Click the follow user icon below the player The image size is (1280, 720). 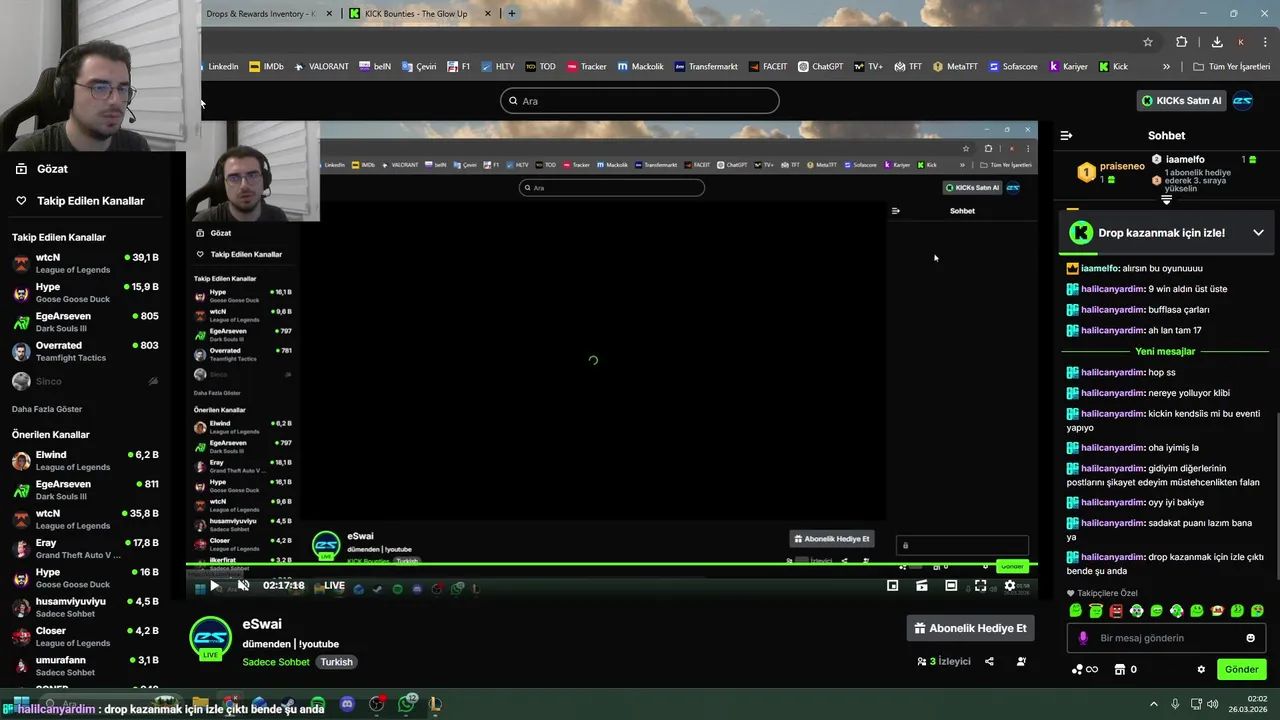[1021, 661]
